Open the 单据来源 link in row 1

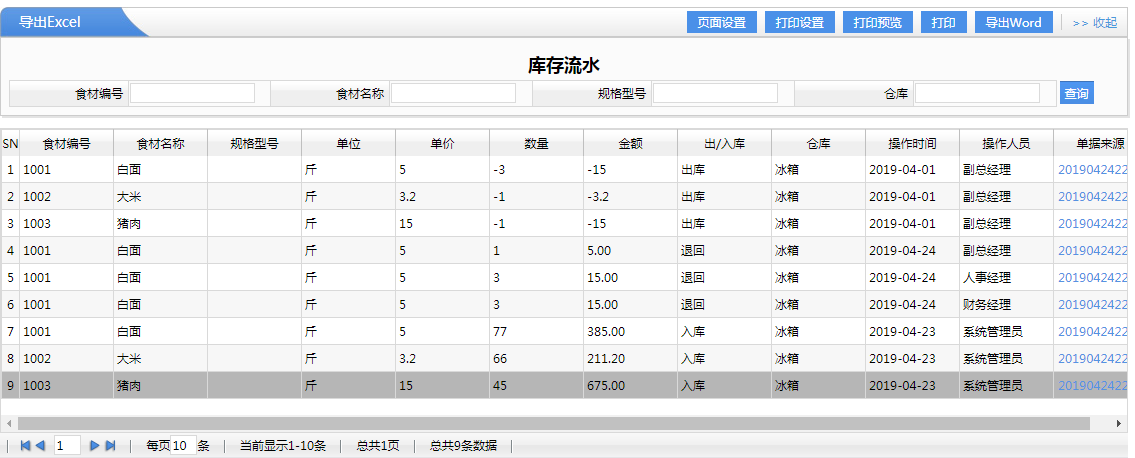pyautogui.click(x=1092, y=170)
